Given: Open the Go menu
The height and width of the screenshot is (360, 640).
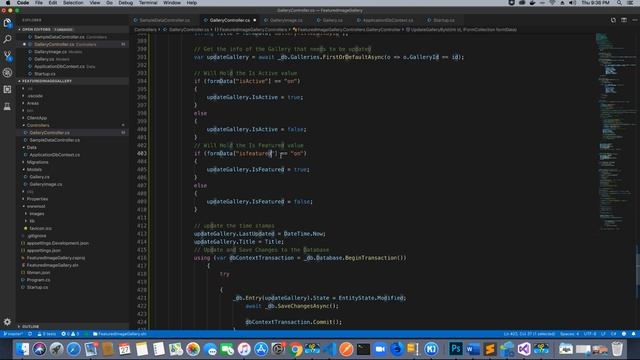Looking at the screenshot, I should 109,3.
